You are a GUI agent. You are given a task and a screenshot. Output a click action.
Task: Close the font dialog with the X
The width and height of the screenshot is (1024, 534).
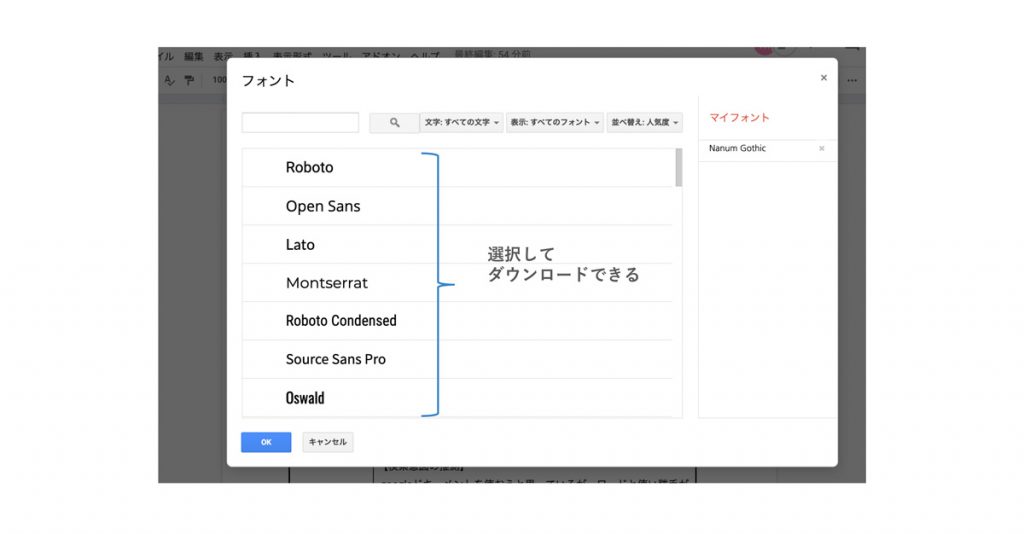tap(823, 78)
